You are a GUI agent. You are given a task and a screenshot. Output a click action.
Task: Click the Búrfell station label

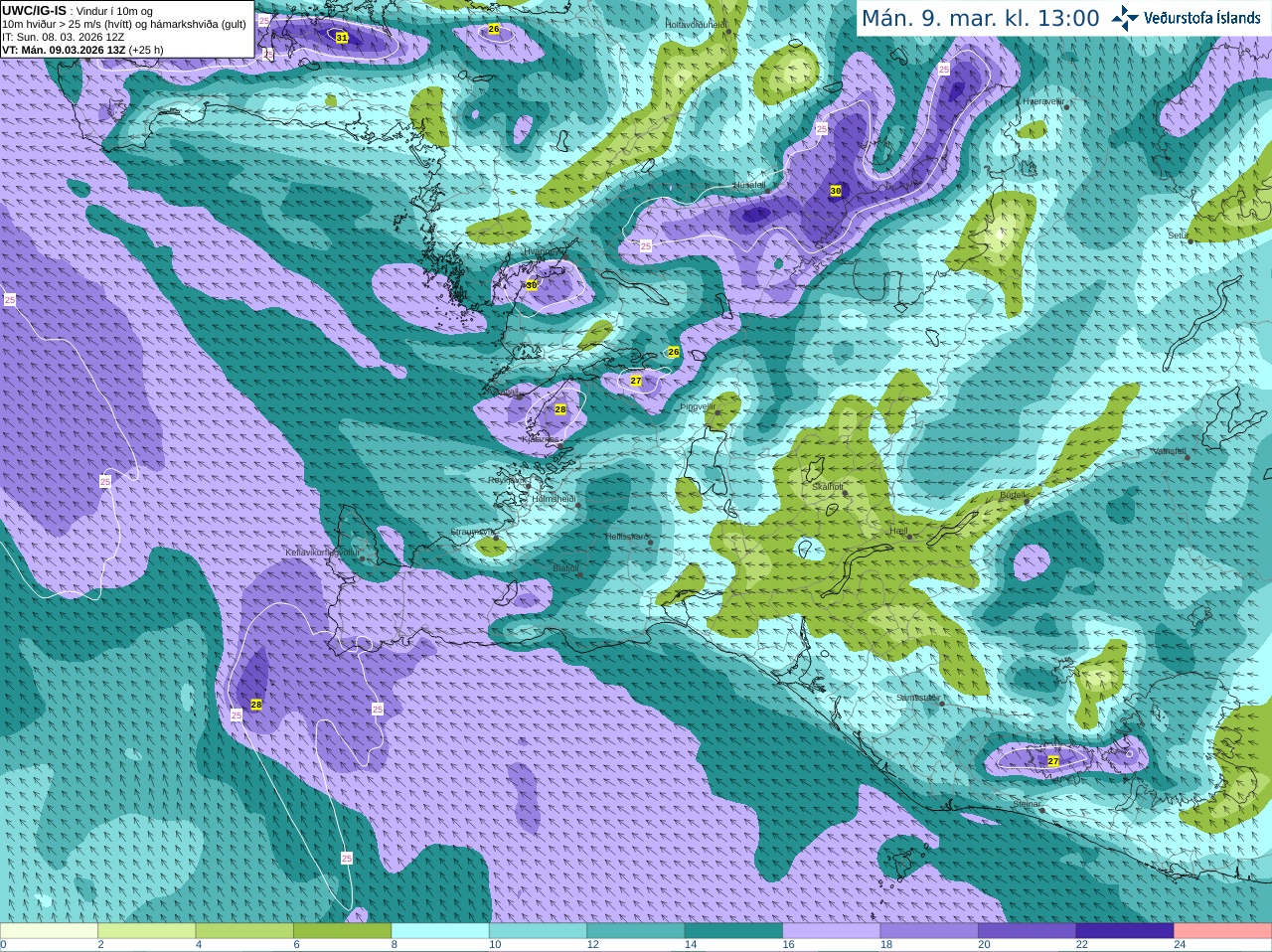[1013, 495]
